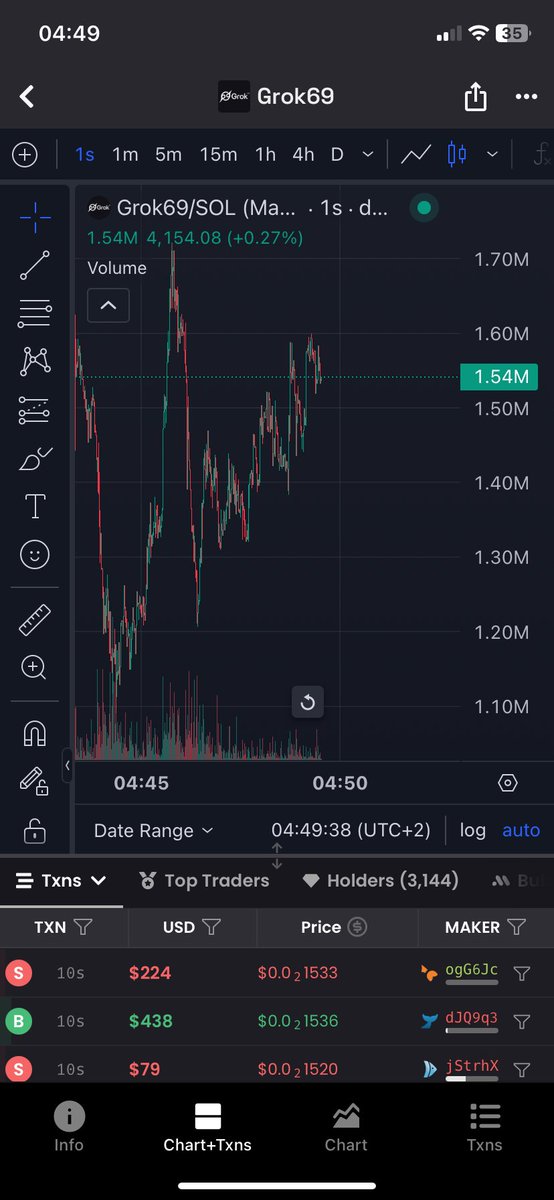
Task: Collapse the drawing toolbar side handle
Action: coord(67,765)
